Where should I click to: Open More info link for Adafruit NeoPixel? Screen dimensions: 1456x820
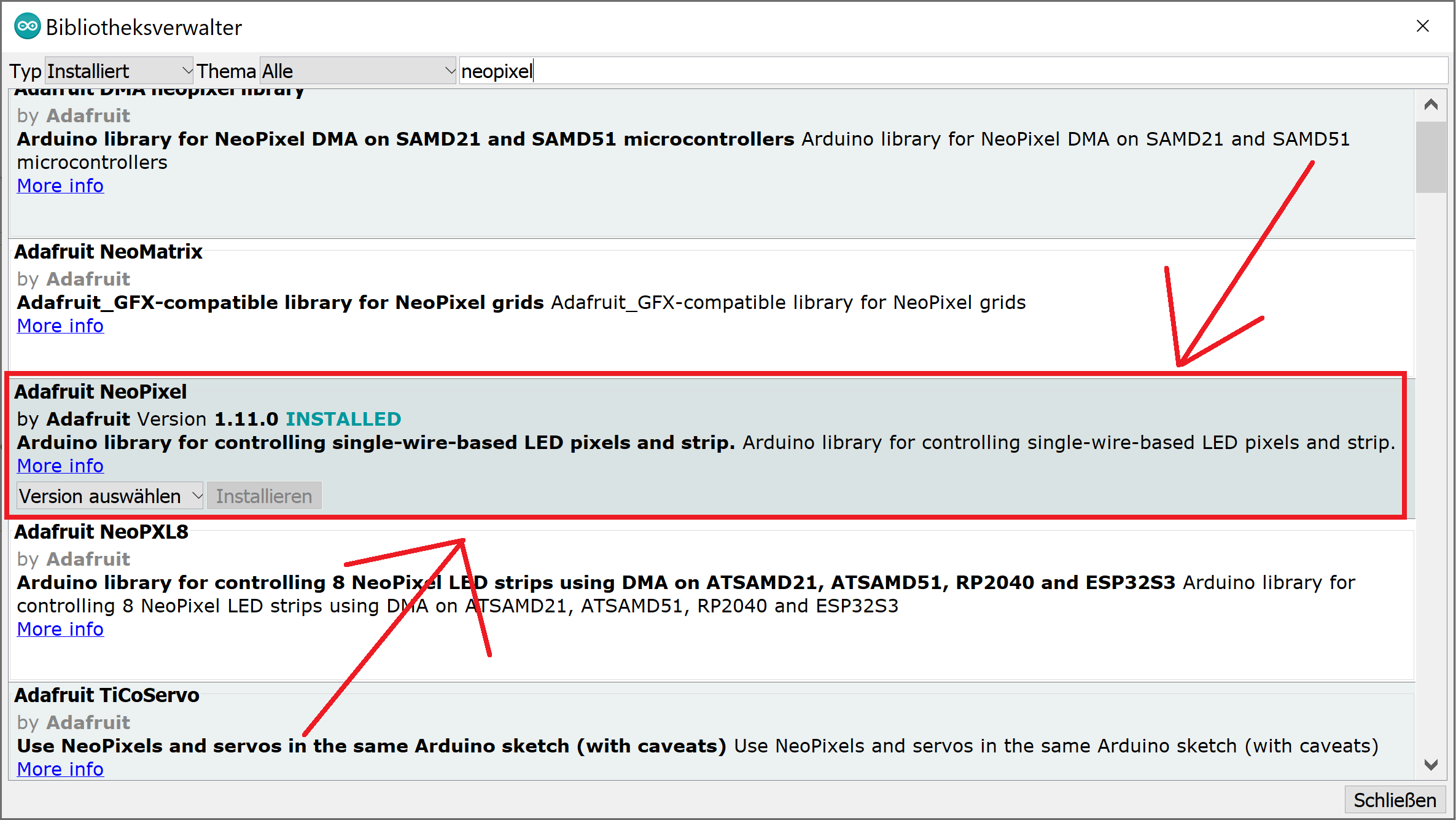coord(60,466)
